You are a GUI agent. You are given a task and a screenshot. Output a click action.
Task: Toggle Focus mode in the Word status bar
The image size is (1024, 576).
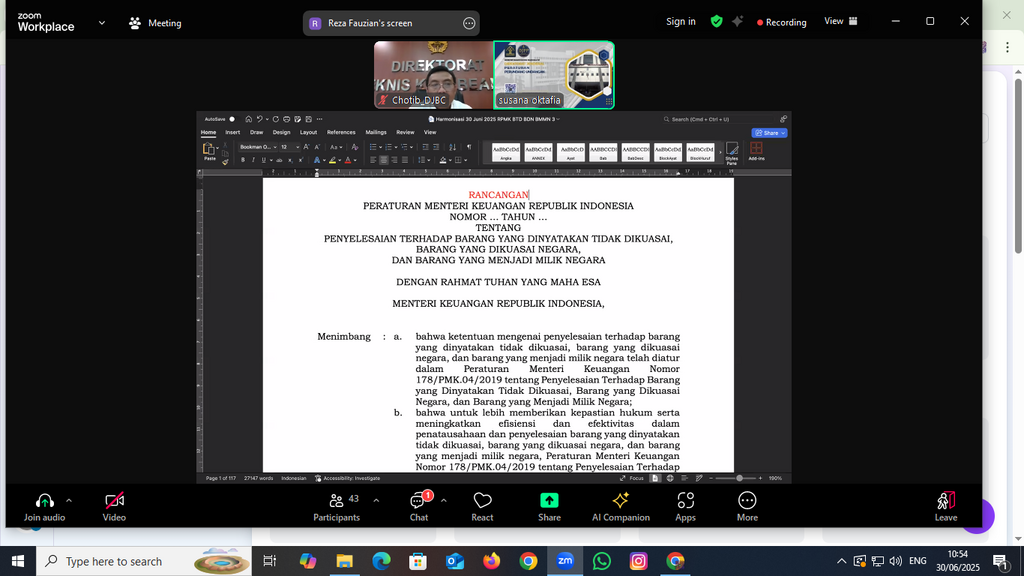tap(632, 478)
